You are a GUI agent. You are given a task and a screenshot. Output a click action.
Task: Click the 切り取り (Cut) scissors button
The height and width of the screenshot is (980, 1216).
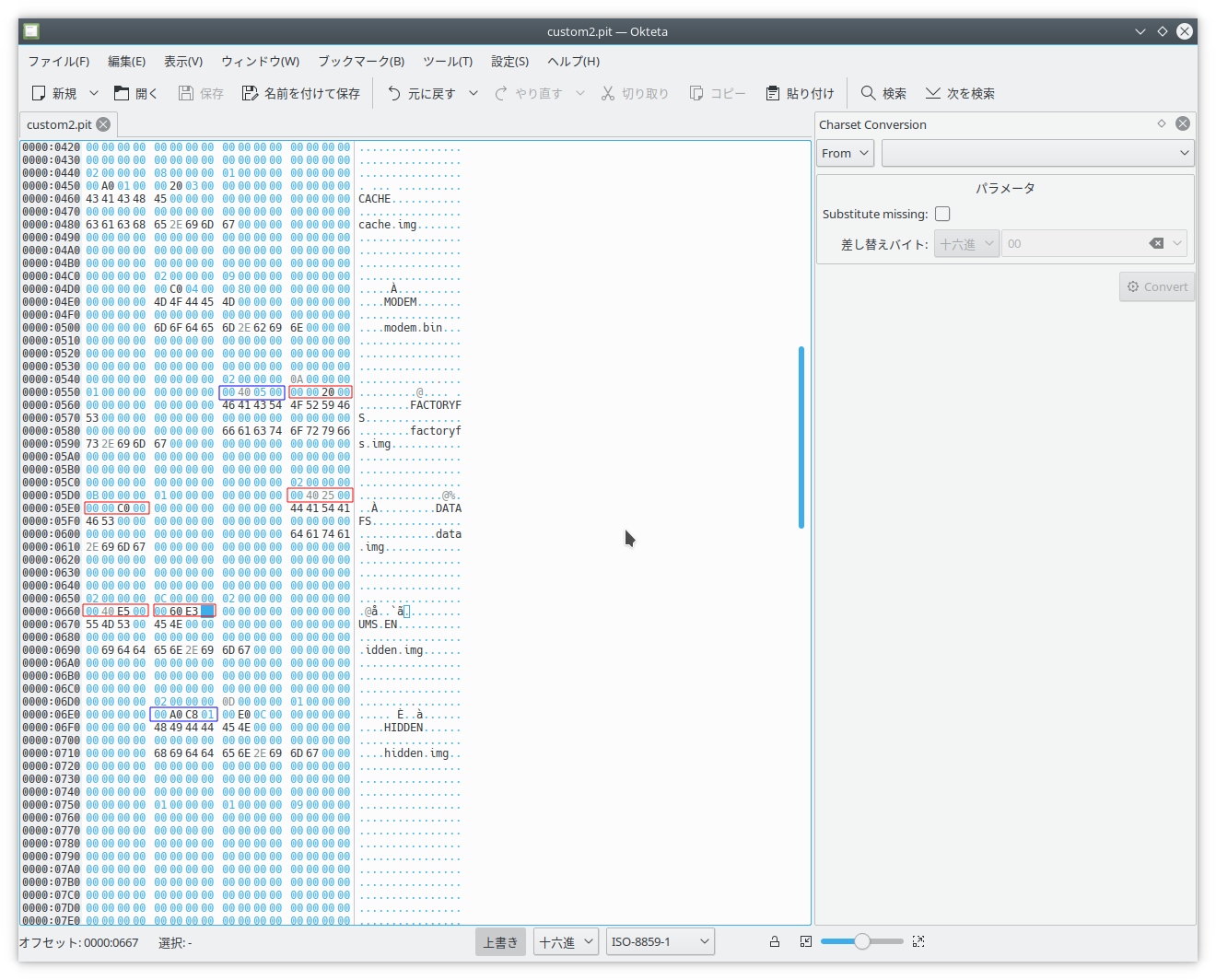[x=635, y=93]
